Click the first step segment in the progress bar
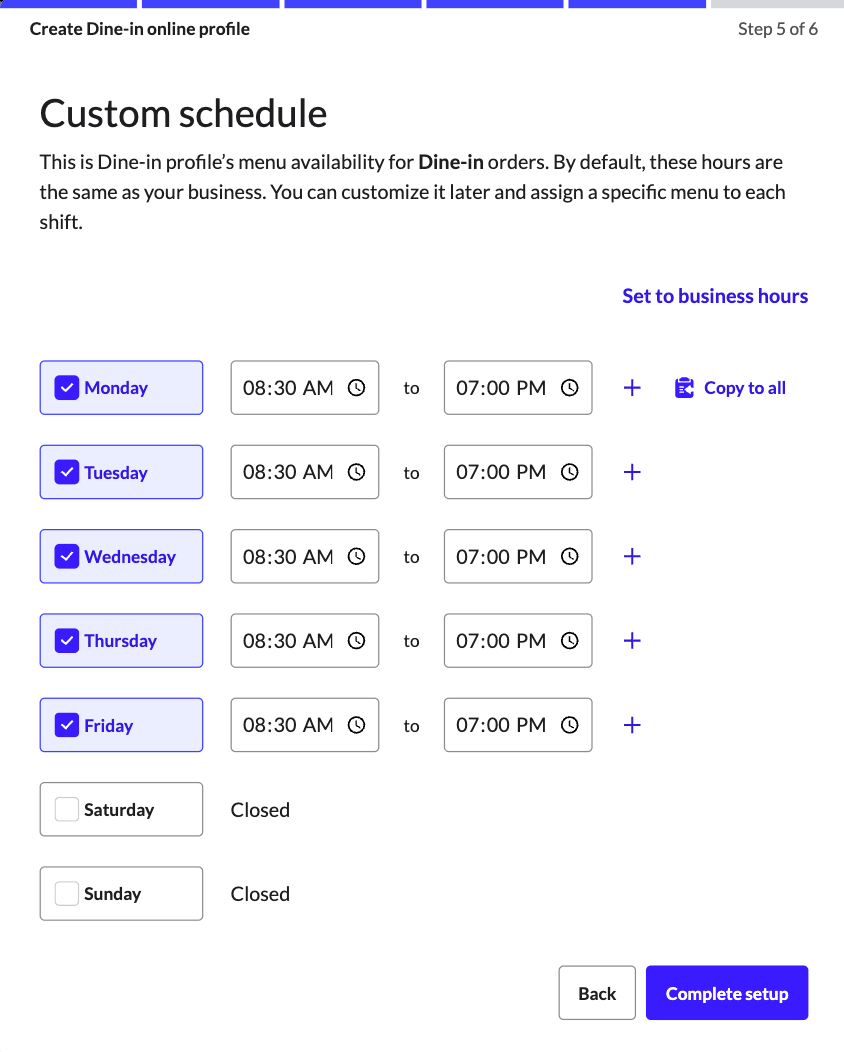The width and height of the screenshot is (844, 1052). (x=68, y=3)
